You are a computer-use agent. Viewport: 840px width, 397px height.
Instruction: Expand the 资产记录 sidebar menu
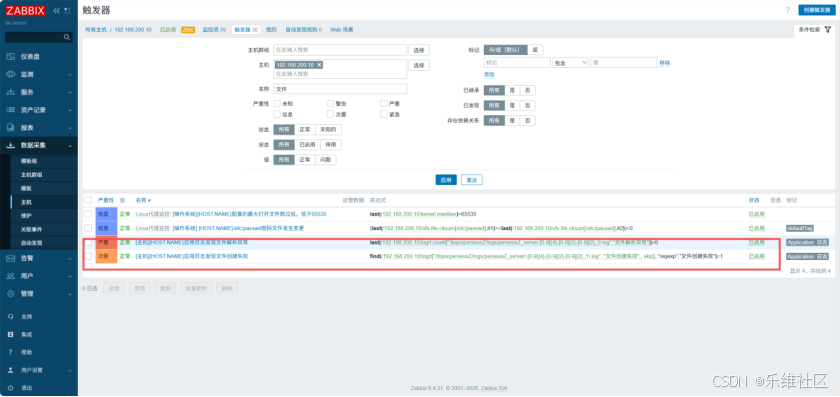70,110
